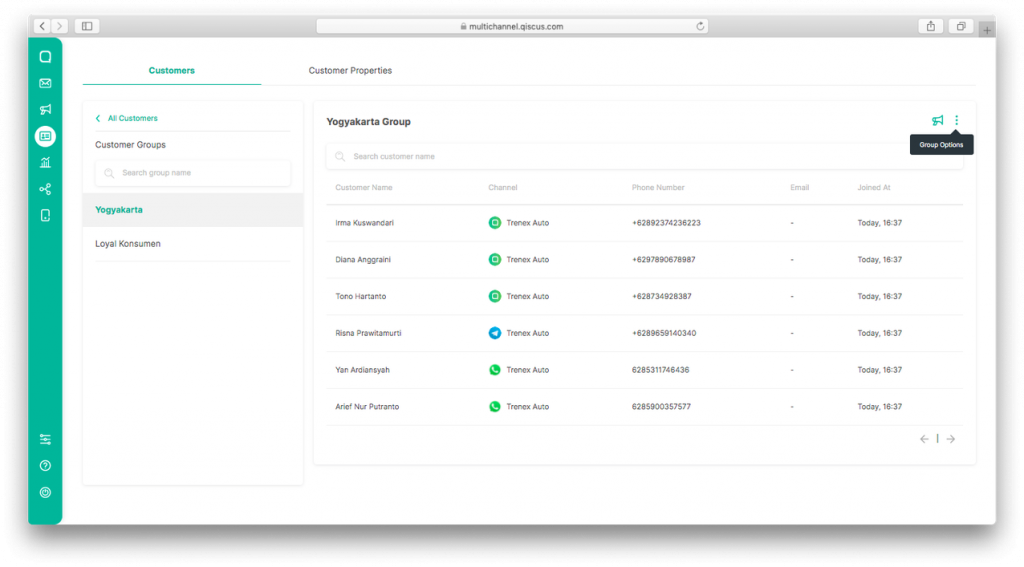
Task: Click the power icon in the sidebar
Action: click(45, 493)
